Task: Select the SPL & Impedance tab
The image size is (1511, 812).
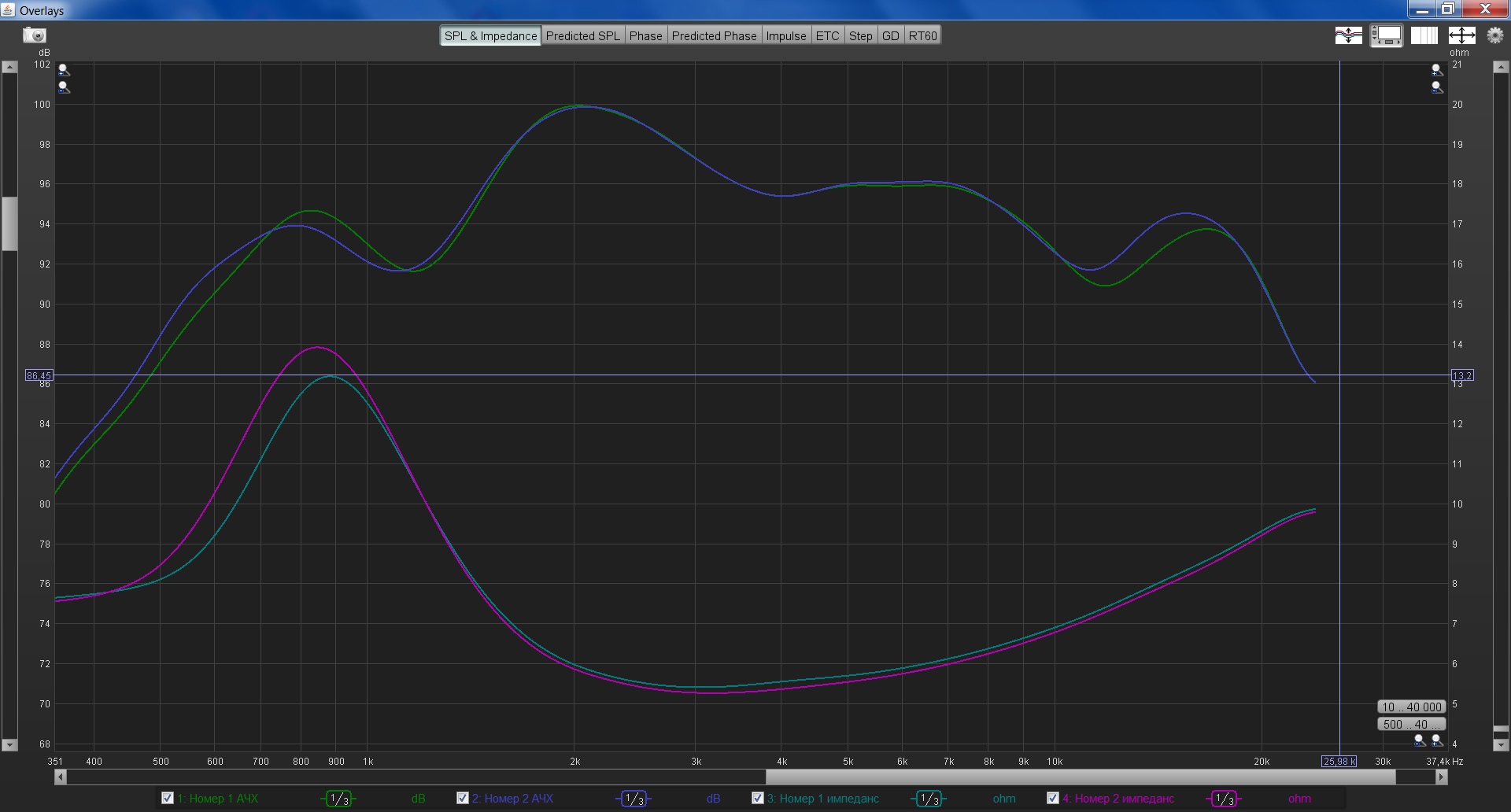Action: [490, 36]
